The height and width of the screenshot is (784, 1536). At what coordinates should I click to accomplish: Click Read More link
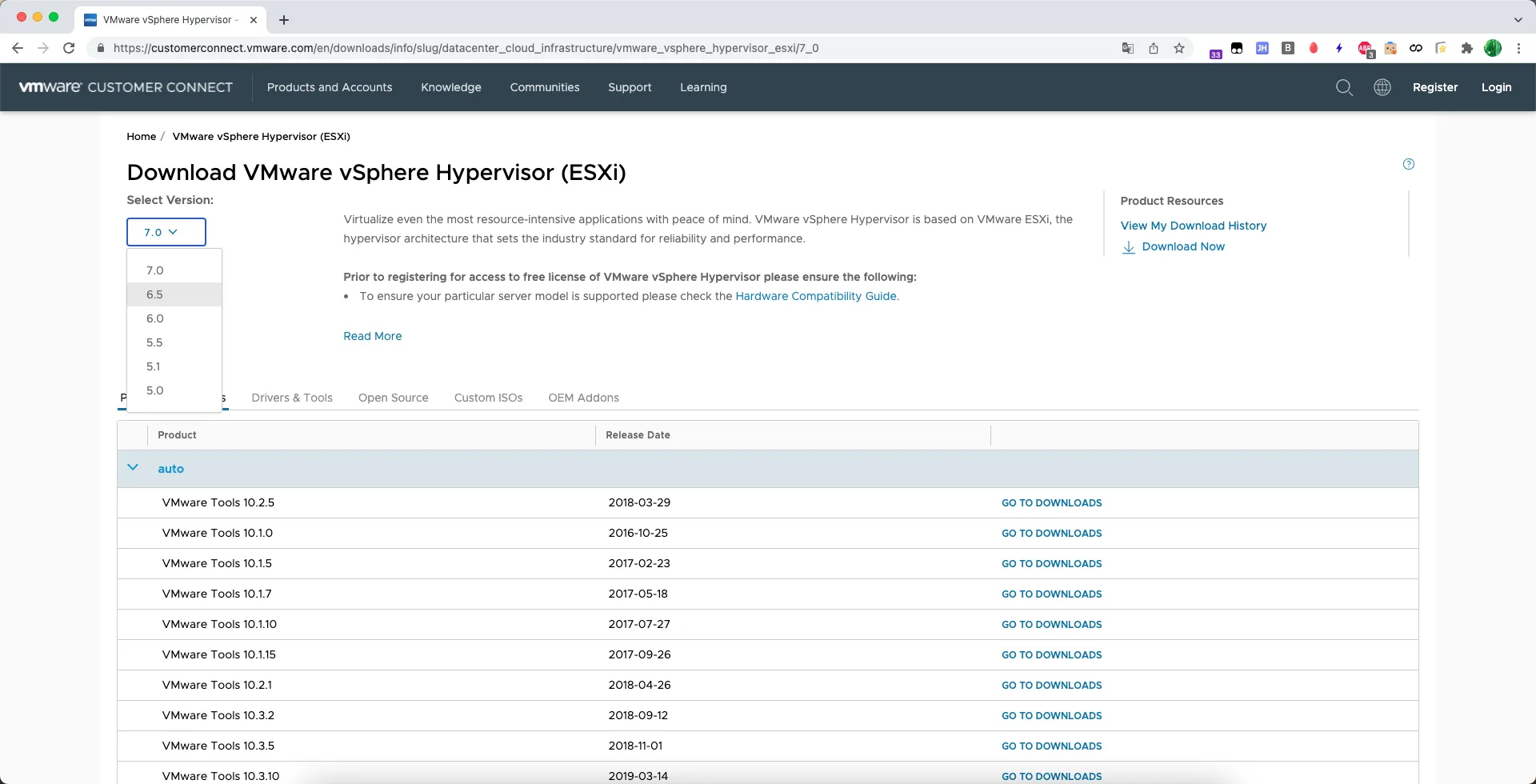372,336
